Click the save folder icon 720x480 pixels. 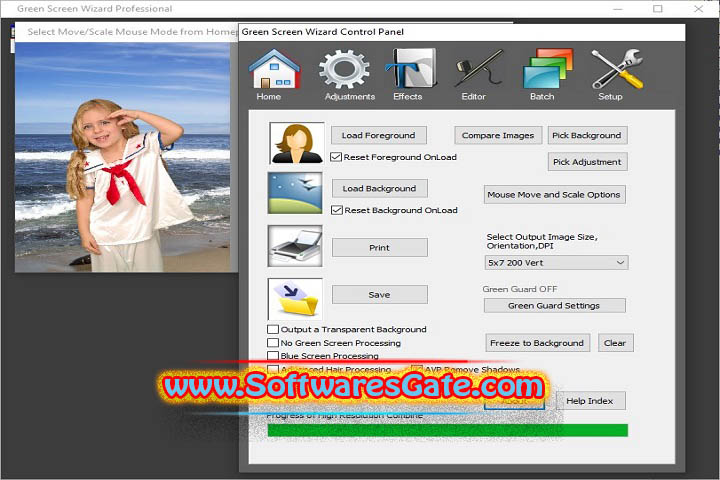(x=295, y=299)
